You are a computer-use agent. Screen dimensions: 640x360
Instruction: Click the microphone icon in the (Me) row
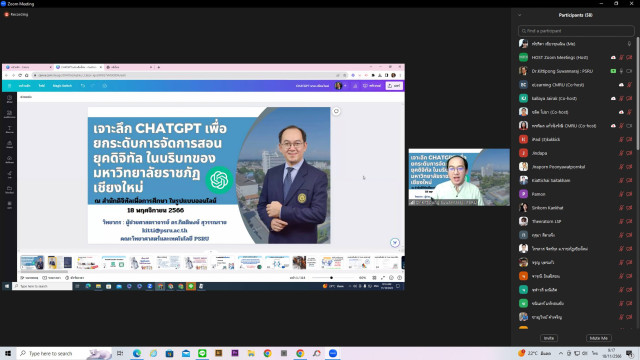(x=629, y=44)
